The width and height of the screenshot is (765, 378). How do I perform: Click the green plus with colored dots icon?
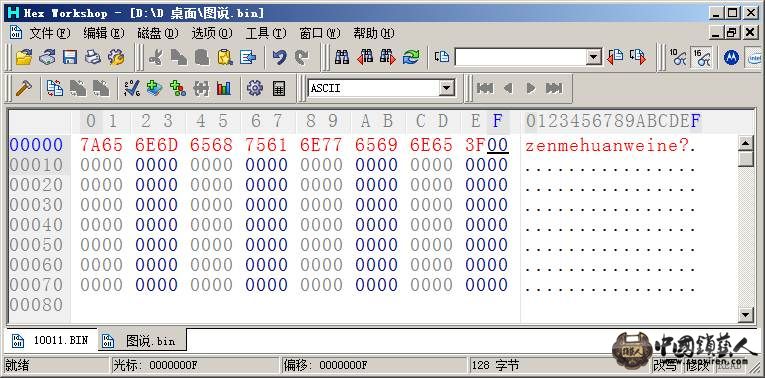pyautogui.click(x=178, y=88)
